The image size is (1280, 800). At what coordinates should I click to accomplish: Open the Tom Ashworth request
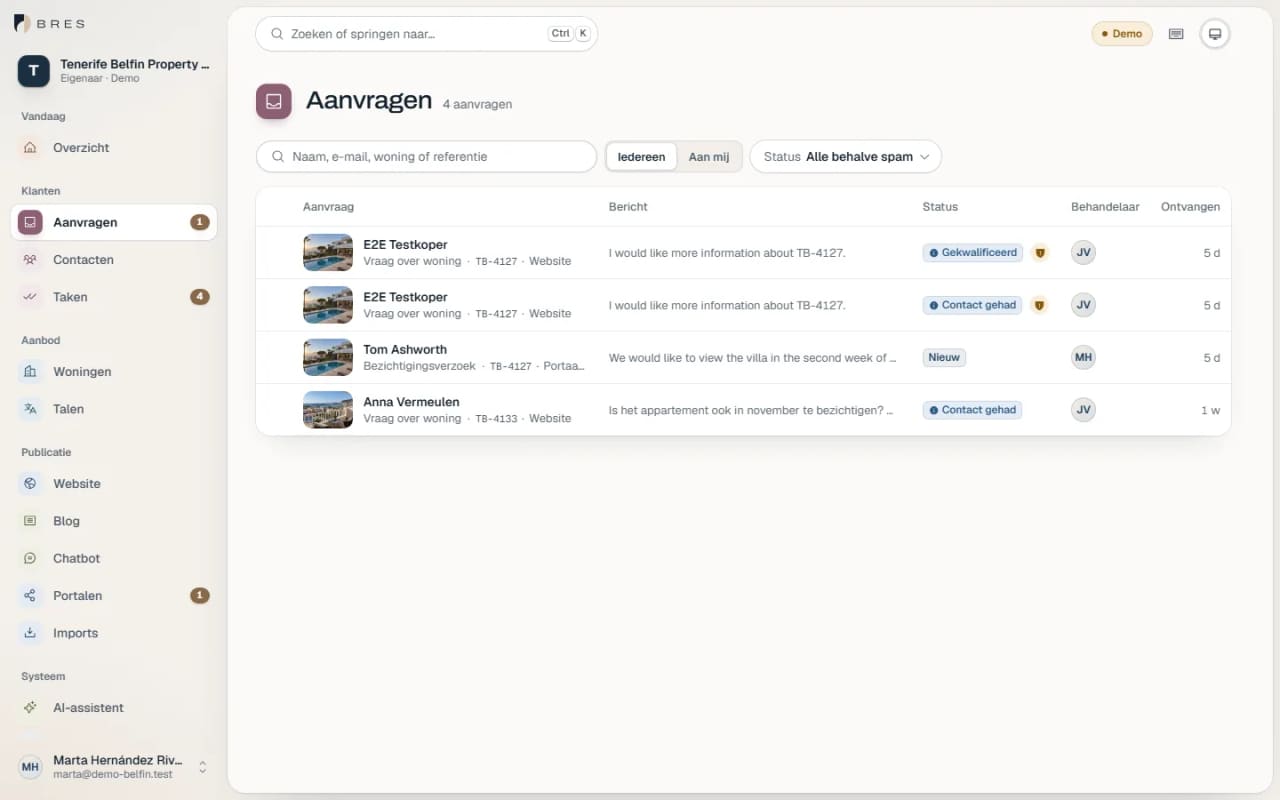pos(743,358)
